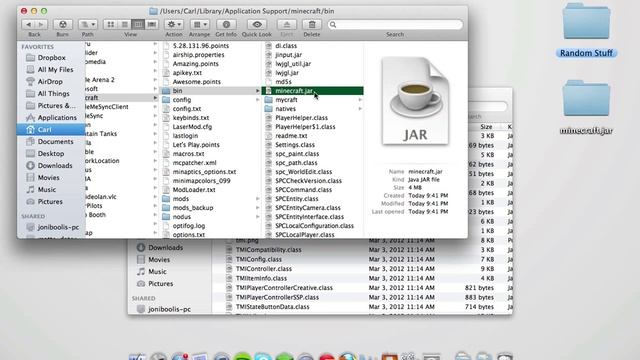Select the minecraft.jar file
Screen dimensions: 640x360
(312, 91)
